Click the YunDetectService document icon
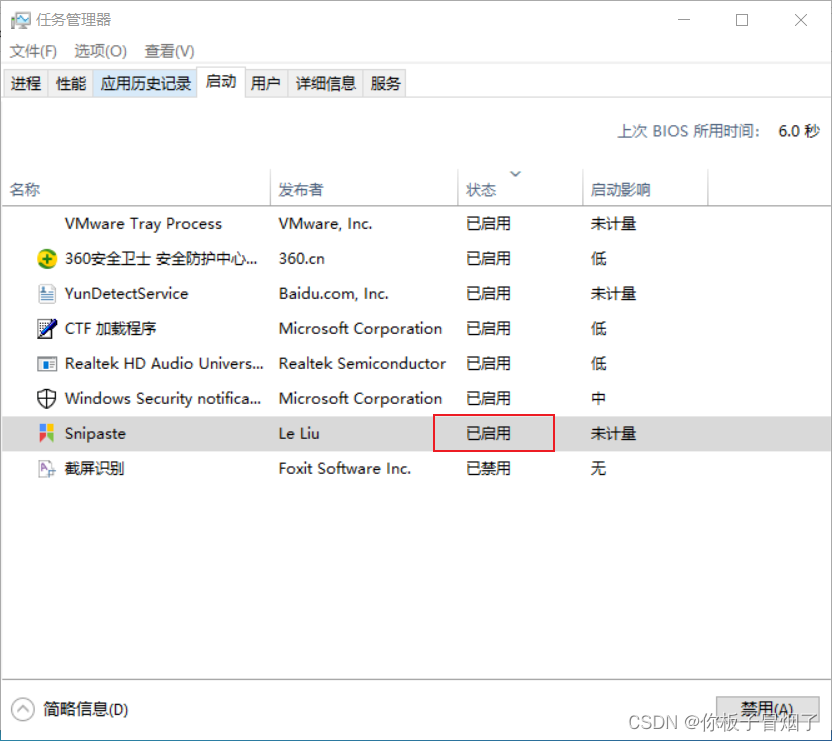Screen dimensions: 832x741 47,294
